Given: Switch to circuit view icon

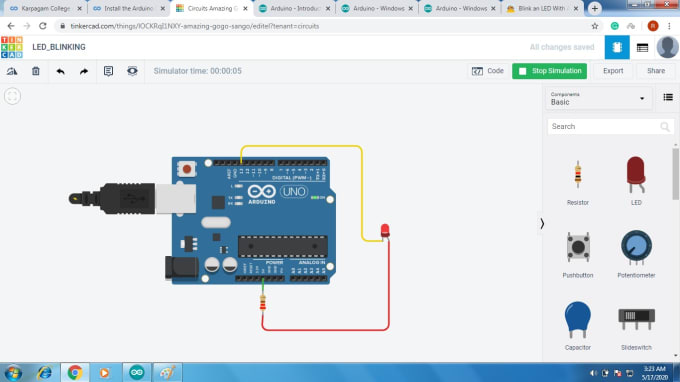Looking at the screenshot, I should [617, 47].
